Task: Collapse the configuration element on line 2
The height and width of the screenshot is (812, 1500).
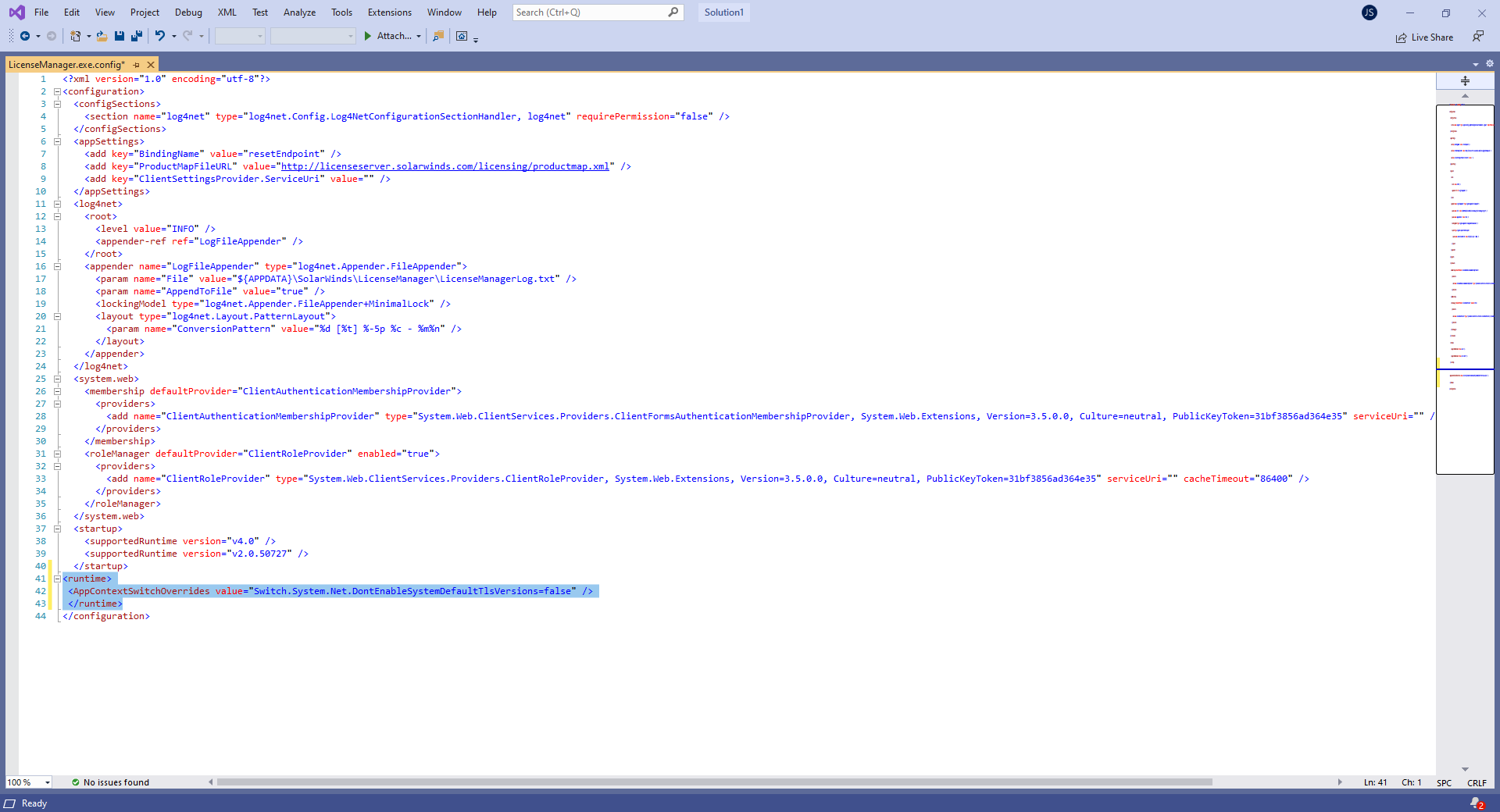Action: pos(58,91)
